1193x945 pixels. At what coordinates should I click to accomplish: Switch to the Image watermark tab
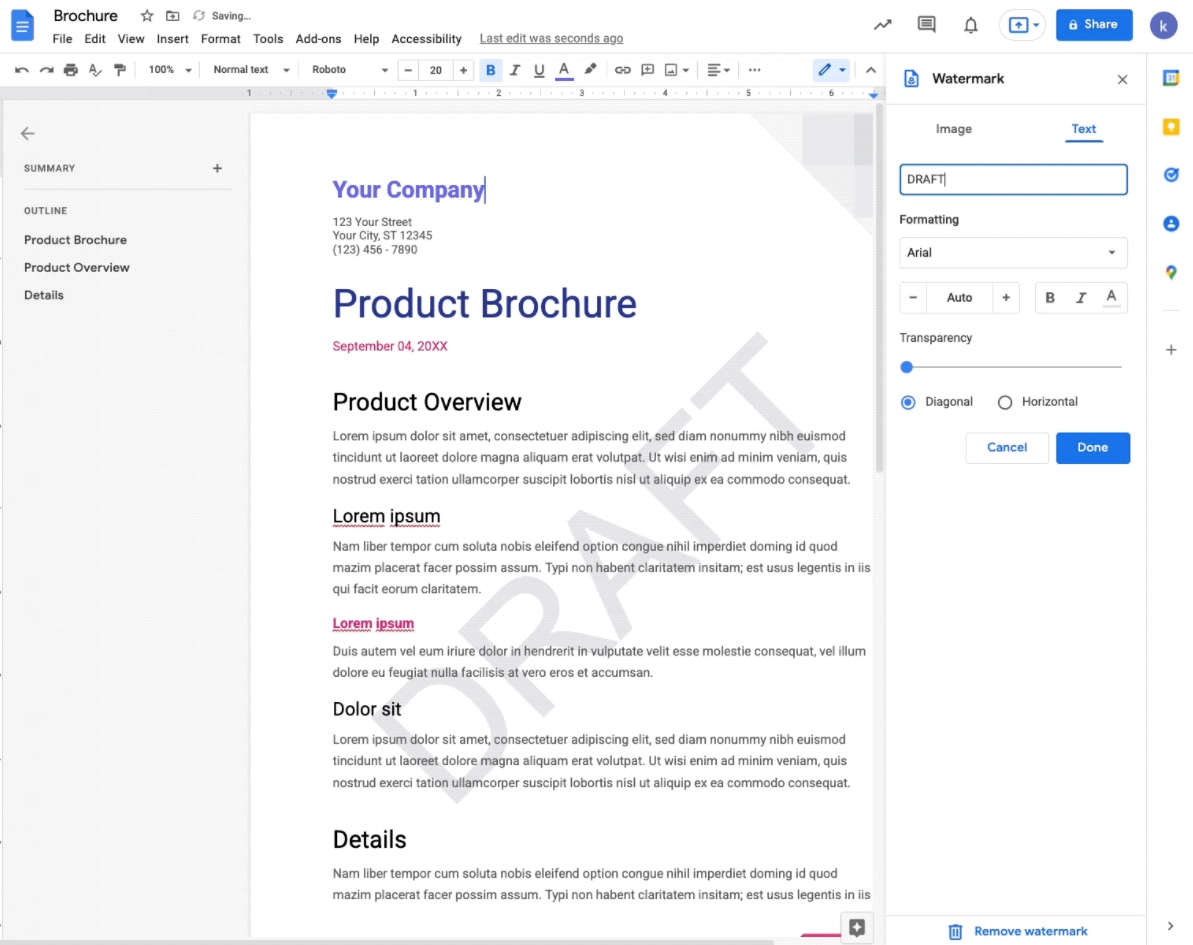point(953,129)
